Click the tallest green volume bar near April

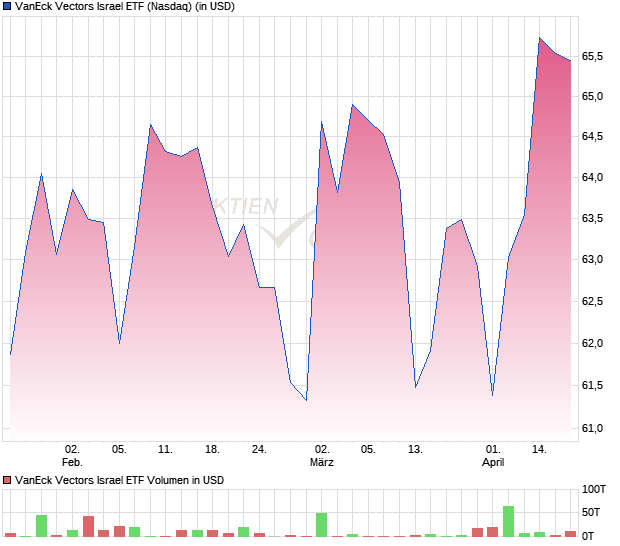[508, 521]
